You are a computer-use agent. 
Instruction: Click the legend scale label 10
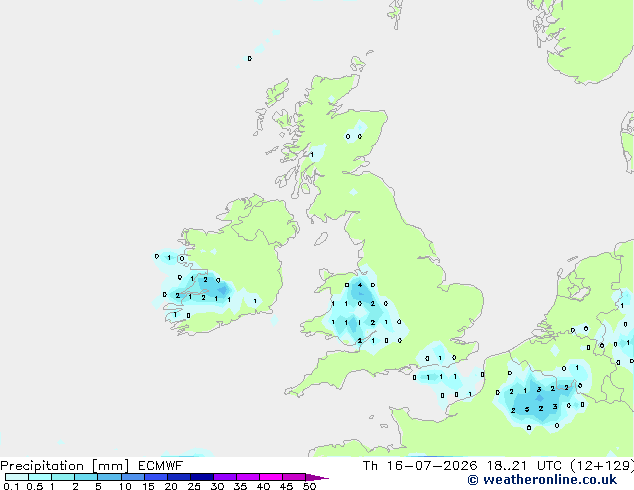125,486
